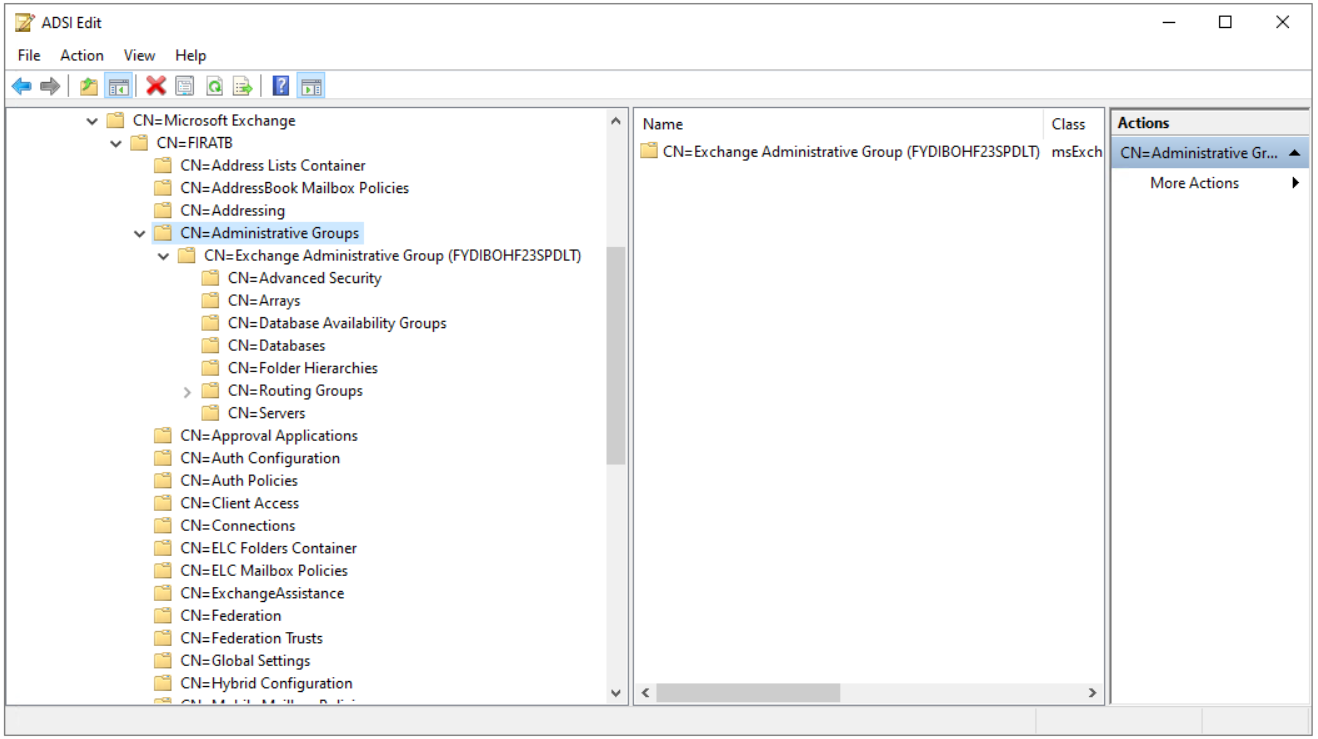Image resolution: width=1318 pixels, height=739 pixels.
Task: Open the File menu
Action: point(29,55)
